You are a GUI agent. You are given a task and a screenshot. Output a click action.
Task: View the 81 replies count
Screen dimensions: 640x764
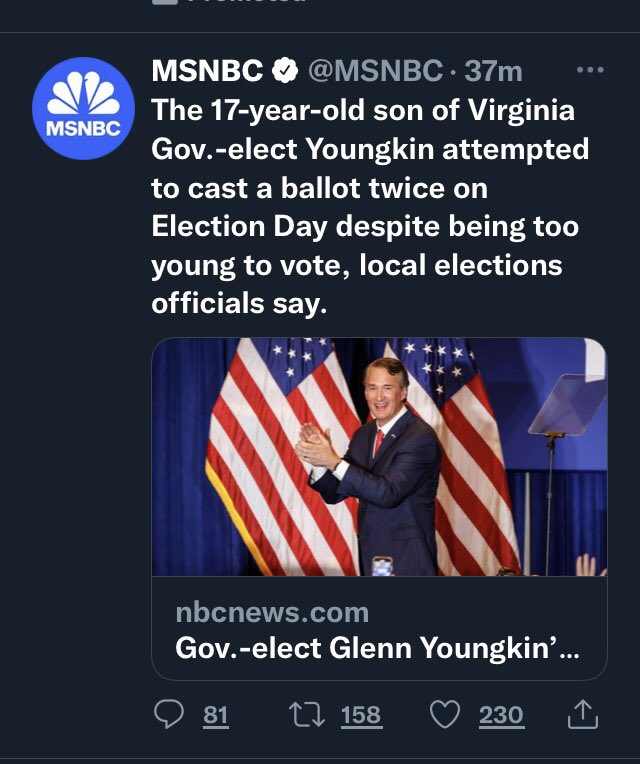[x=215, y=715]
